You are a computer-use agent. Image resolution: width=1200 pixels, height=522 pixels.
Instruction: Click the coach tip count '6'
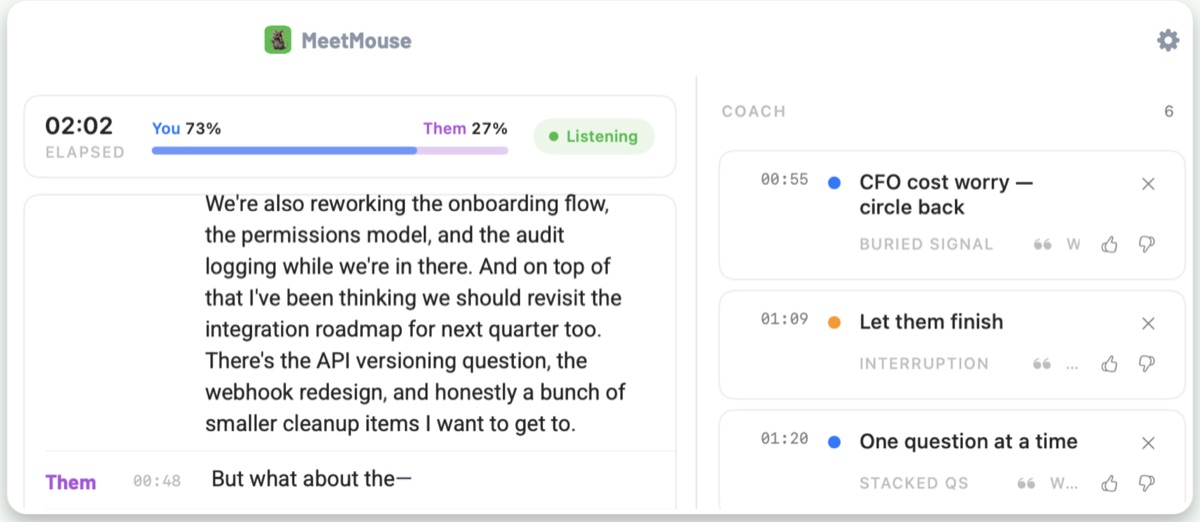(1168, 112)
